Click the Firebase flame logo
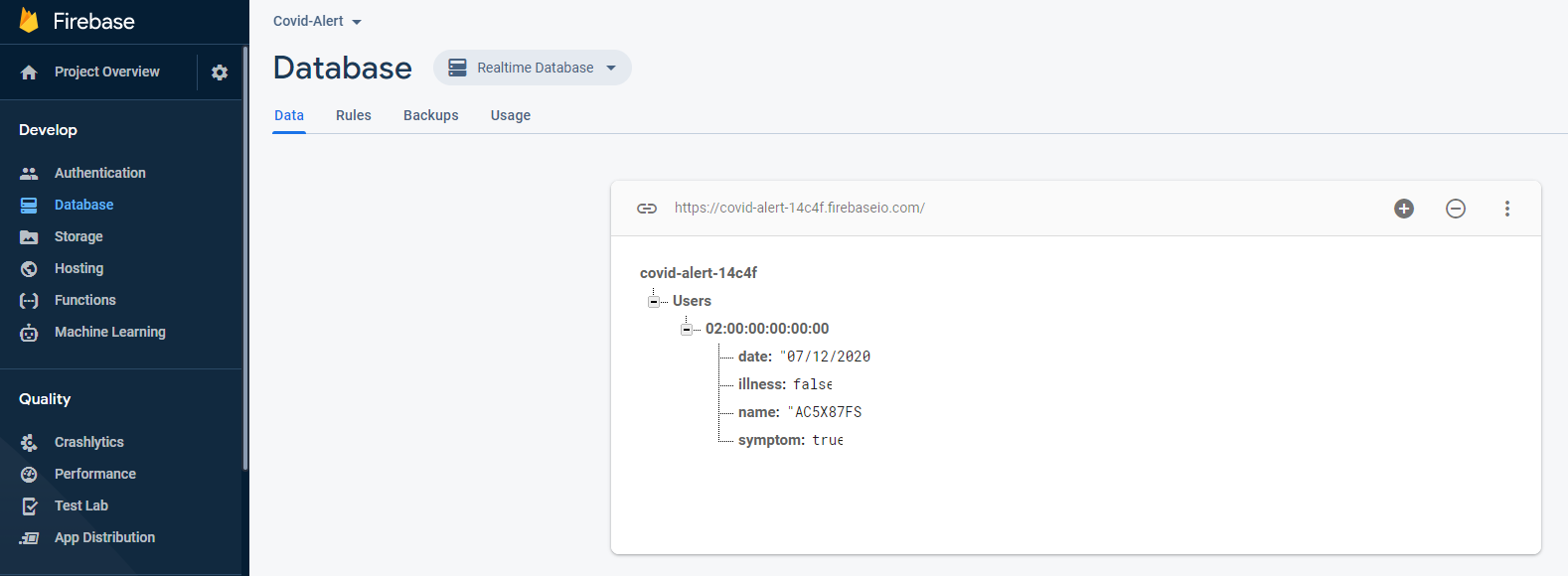Viewport: 1568px width, 576px height. (x=29, y=21)
